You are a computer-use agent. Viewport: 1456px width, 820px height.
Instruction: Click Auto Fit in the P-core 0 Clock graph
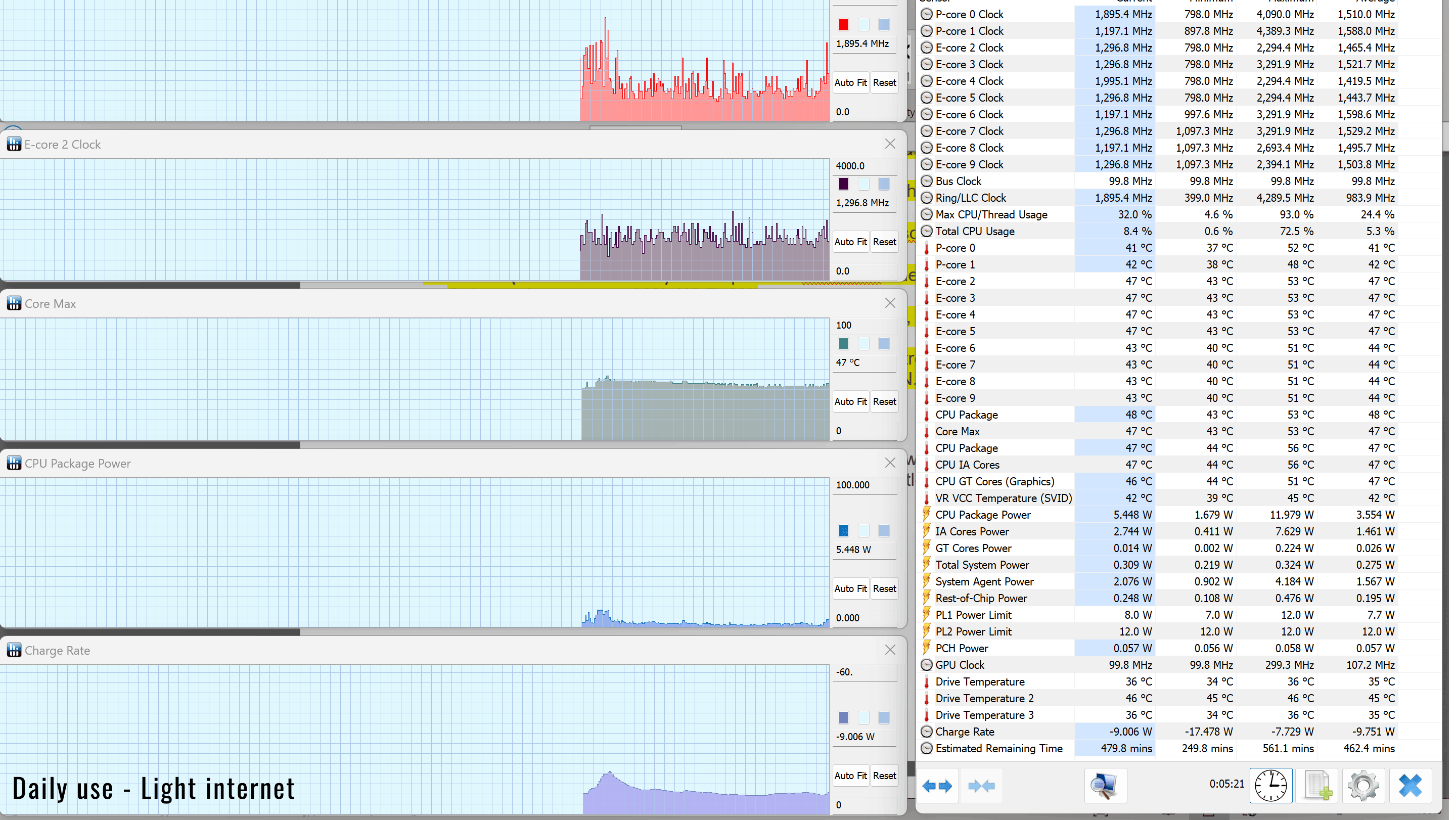point(850,82)
